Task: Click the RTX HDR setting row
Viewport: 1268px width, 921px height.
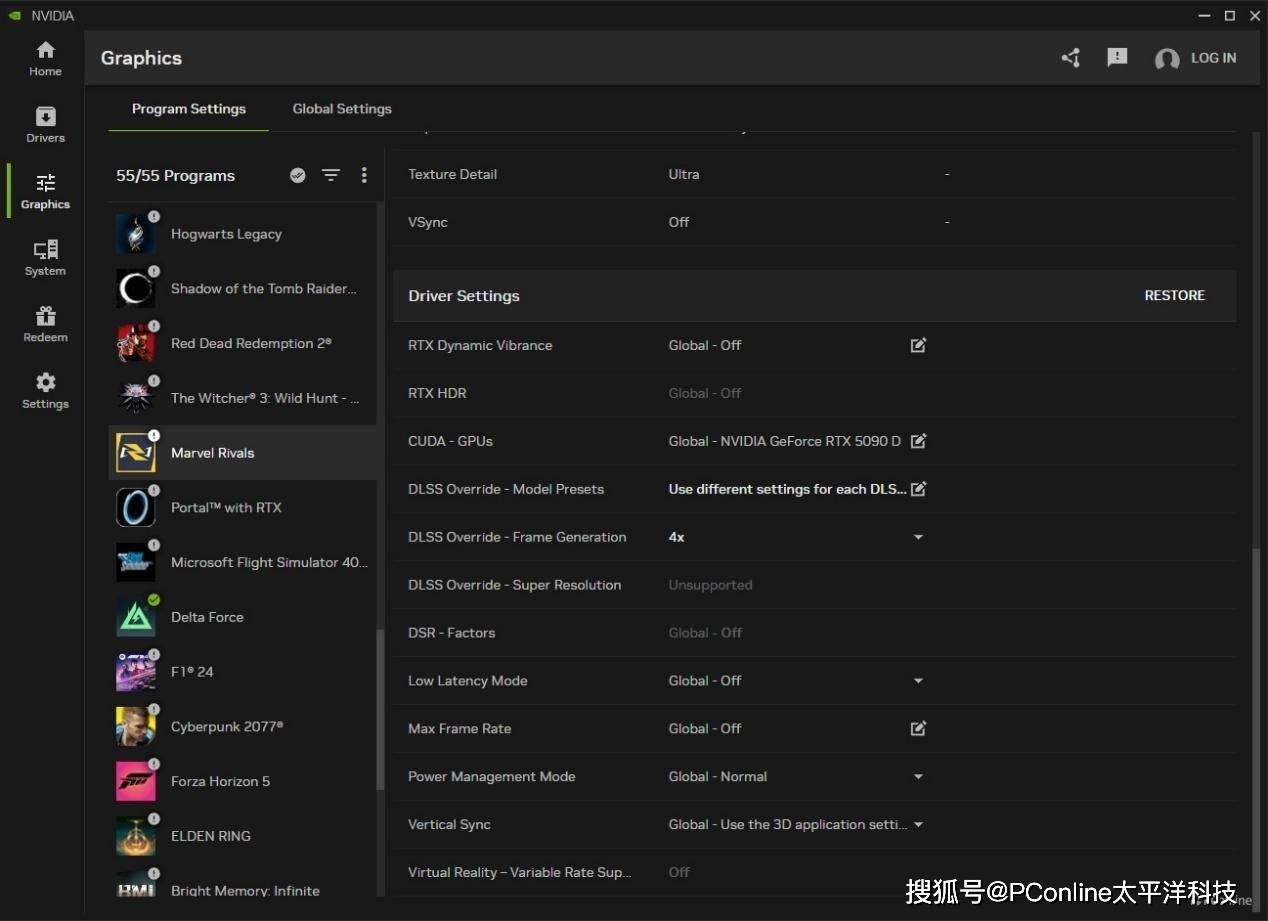Action: click(x=814, y=393)
